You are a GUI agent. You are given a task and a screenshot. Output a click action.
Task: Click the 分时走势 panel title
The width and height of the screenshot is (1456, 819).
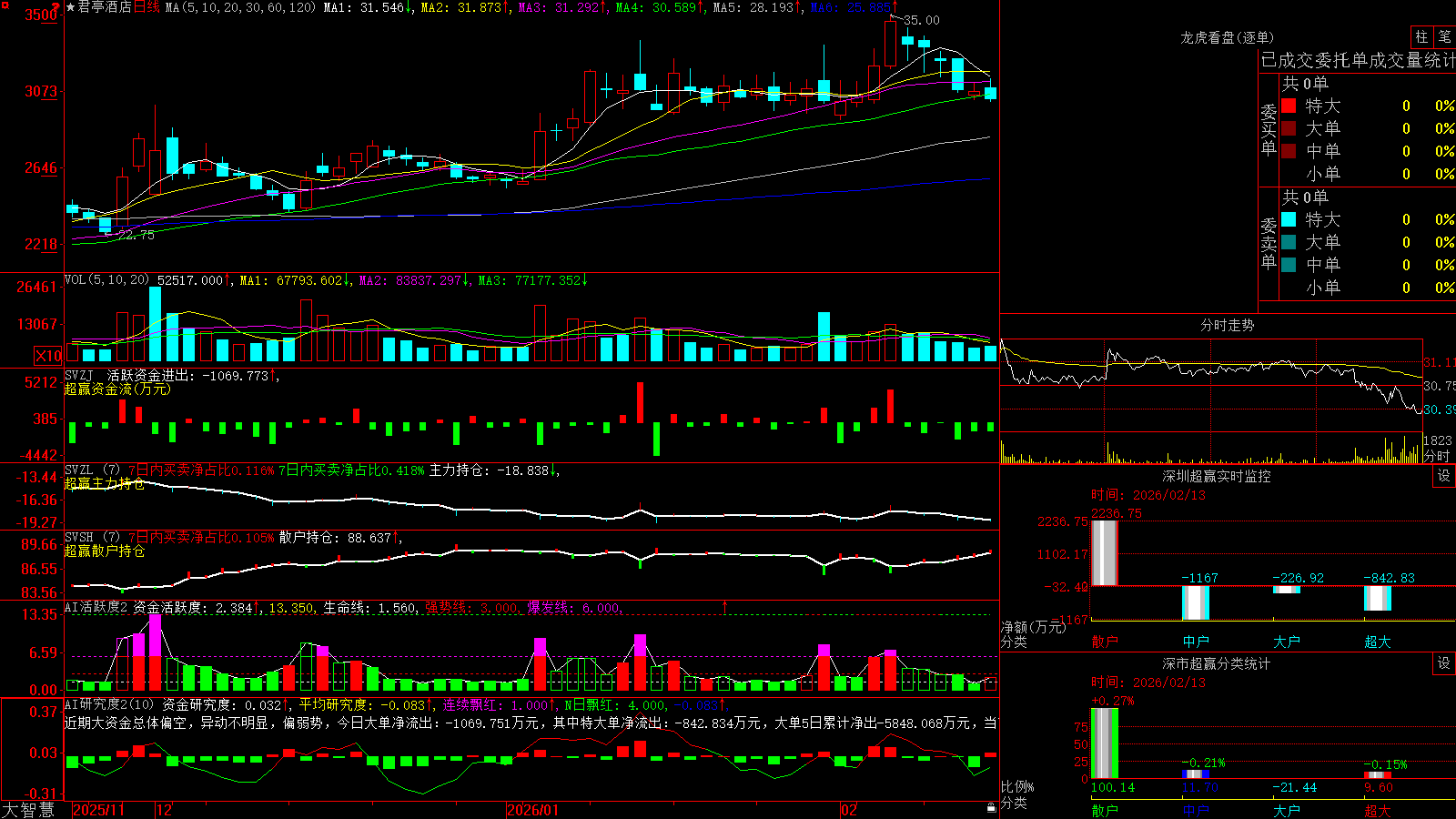1227,325
